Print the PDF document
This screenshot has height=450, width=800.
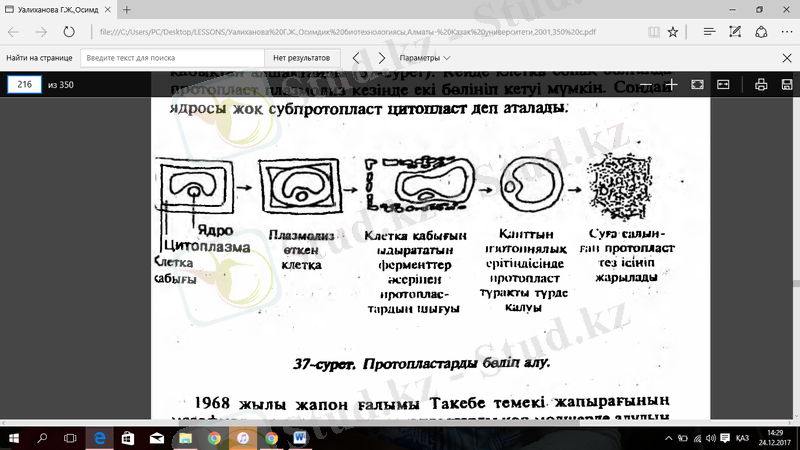pos(761,84)
